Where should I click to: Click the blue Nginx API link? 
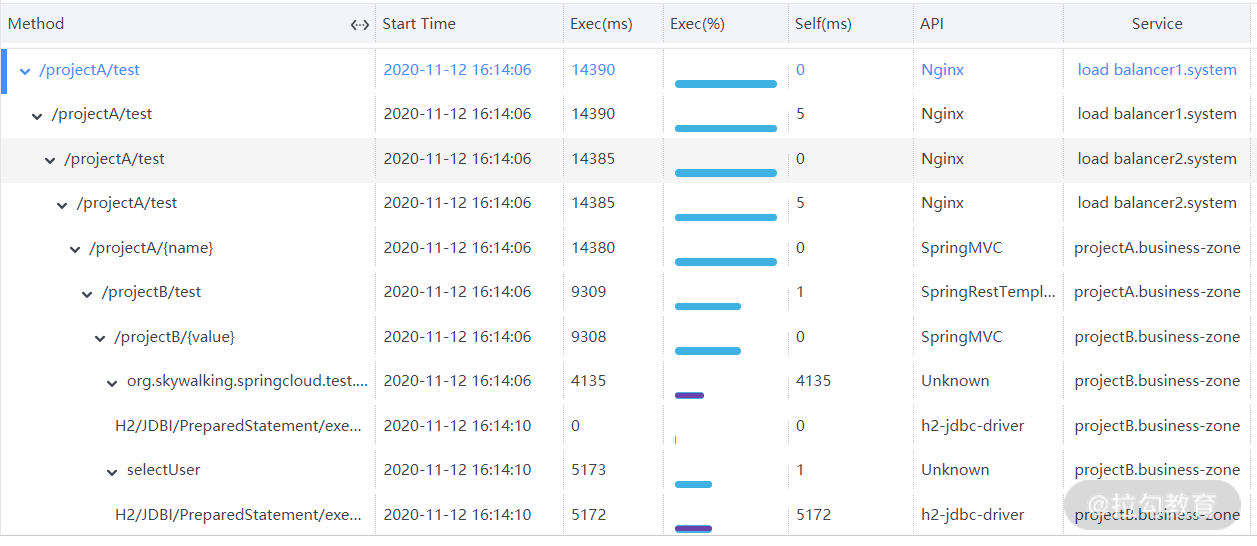pyautogui.click(x=943, y=70)
